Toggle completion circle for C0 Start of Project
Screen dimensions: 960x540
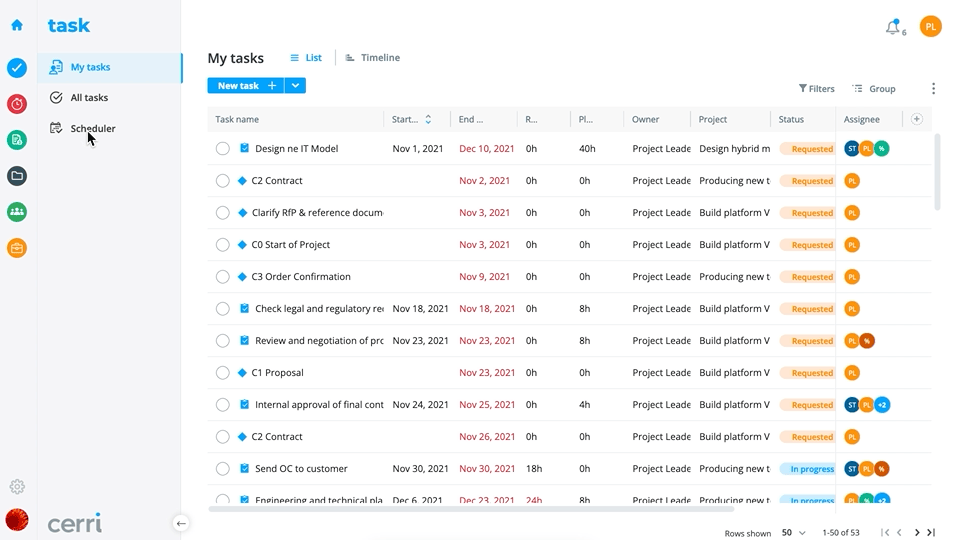(223, 244)
